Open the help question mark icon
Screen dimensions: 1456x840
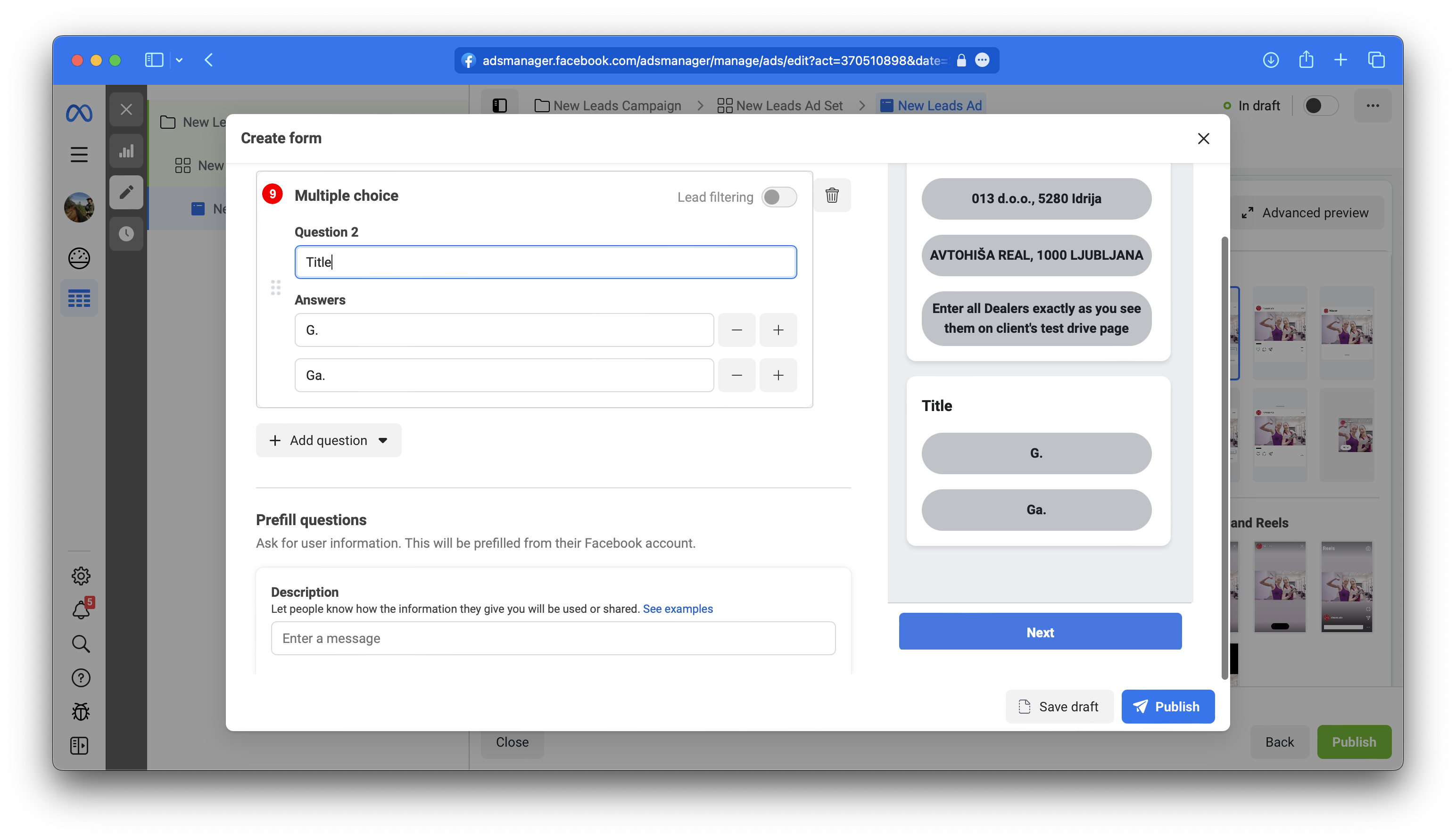[x=81, y=678]
